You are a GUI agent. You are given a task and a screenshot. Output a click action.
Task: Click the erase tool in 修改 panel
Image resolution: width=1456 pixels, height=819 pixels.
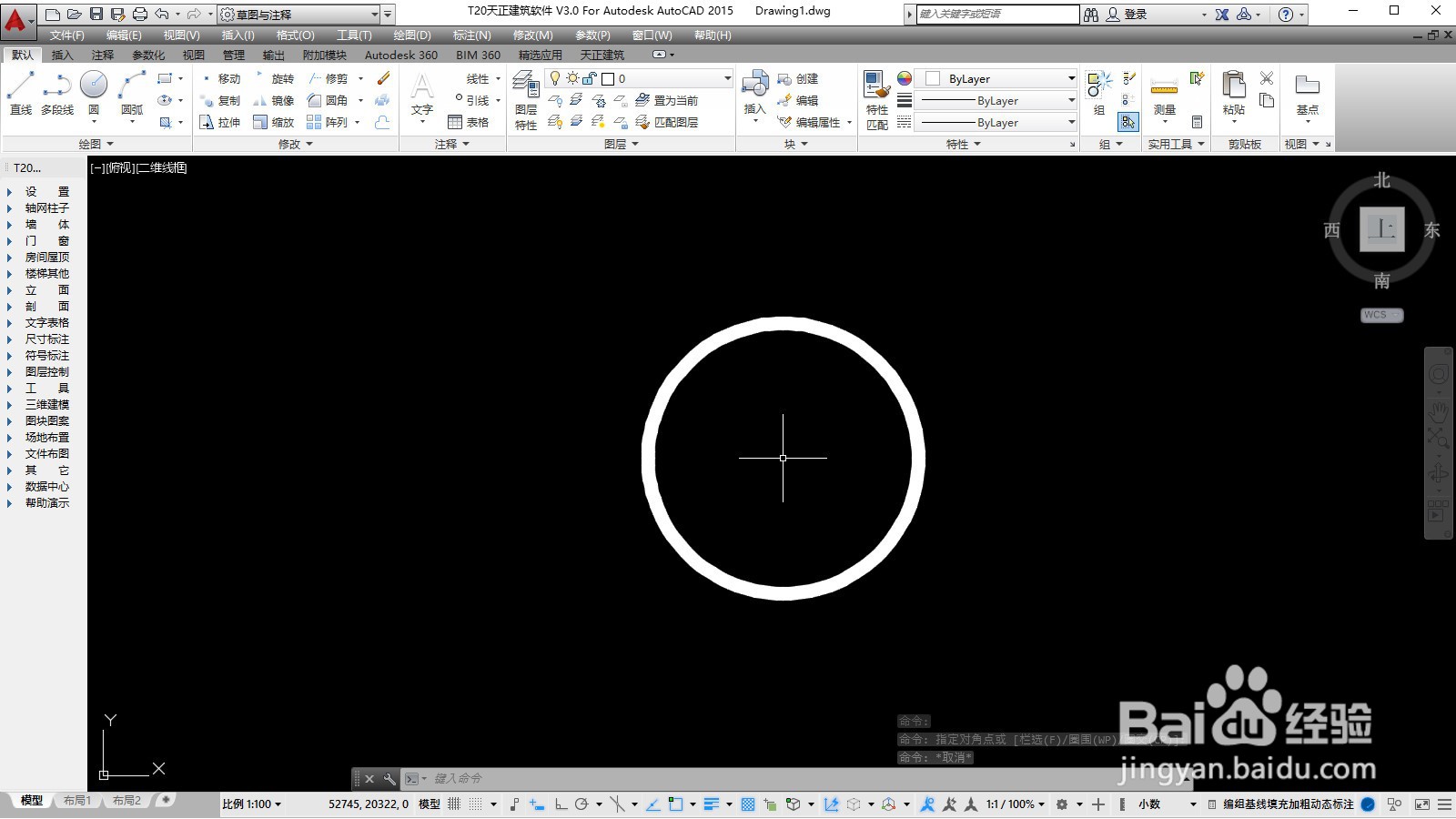[383, 79]
